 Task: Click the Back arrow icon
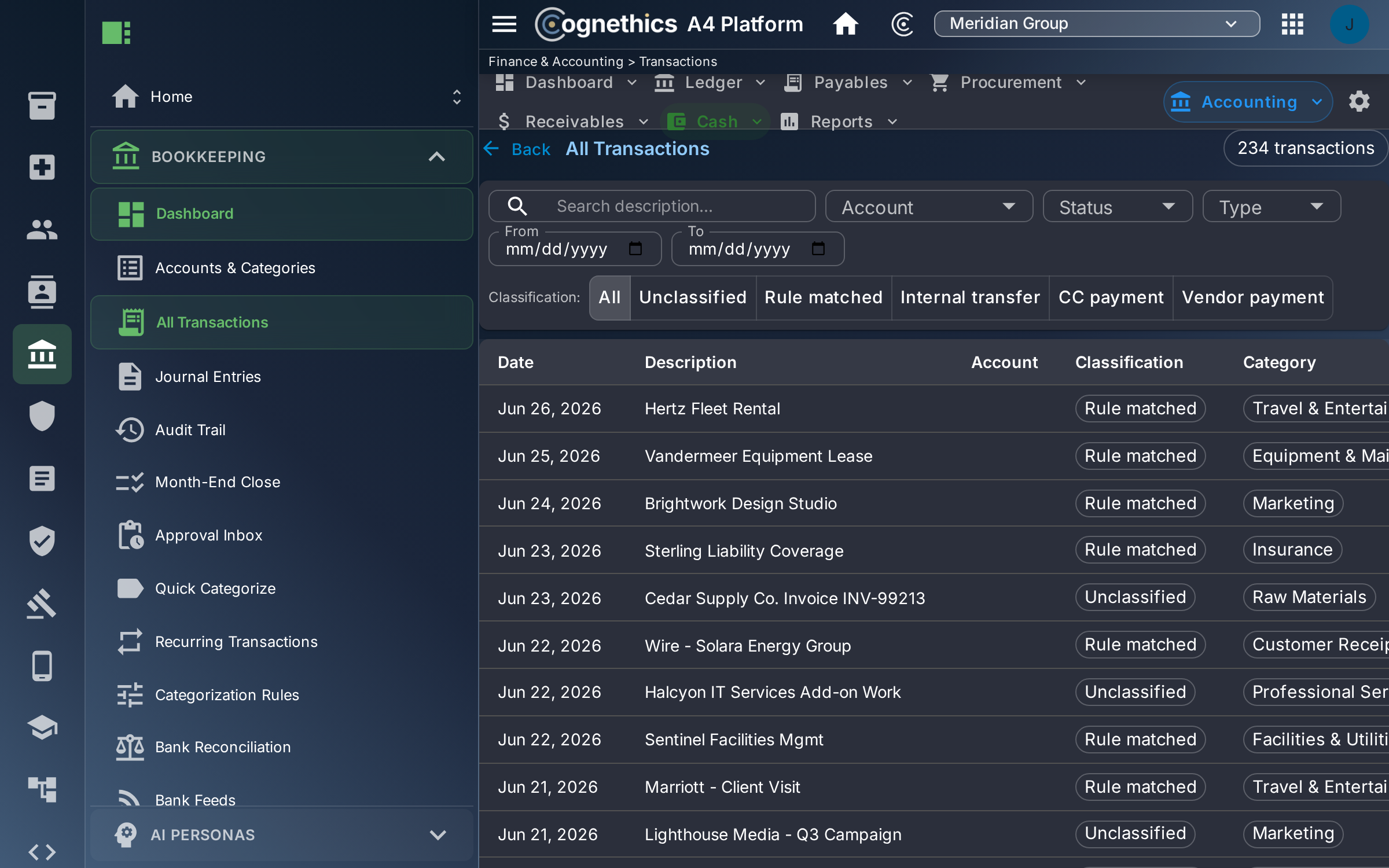[491, 149]
